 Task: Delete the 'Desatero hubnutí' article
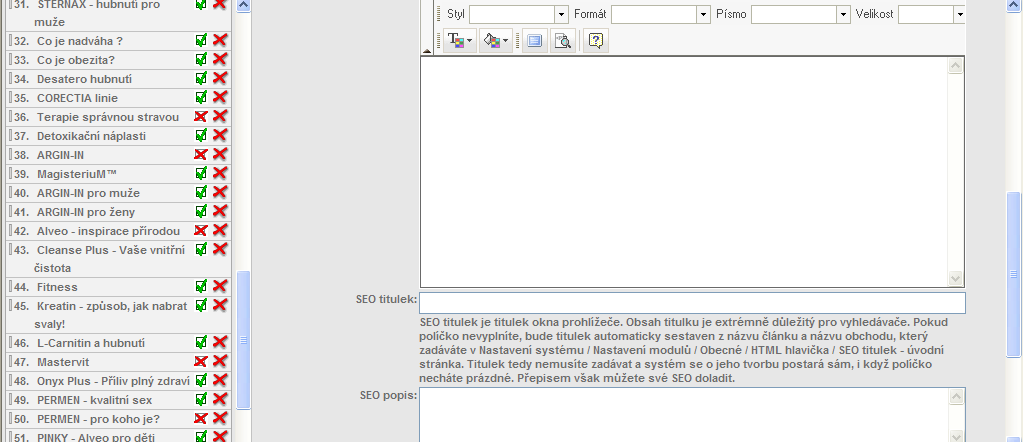click(220, 78)
